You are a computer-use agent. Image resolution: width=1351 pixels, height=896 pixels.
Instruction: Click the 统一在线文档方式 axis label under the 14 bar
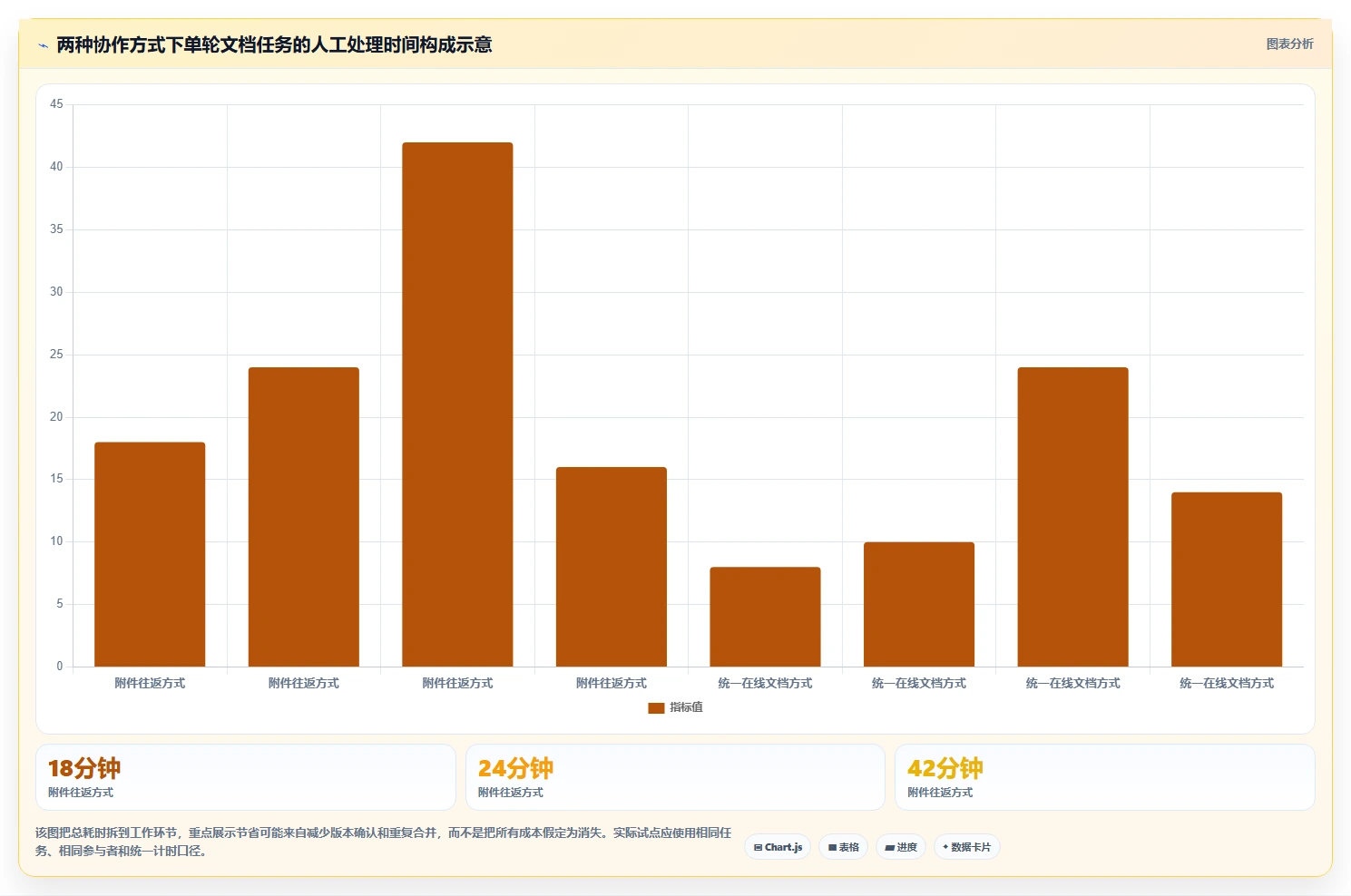[x=1227, y=683]
